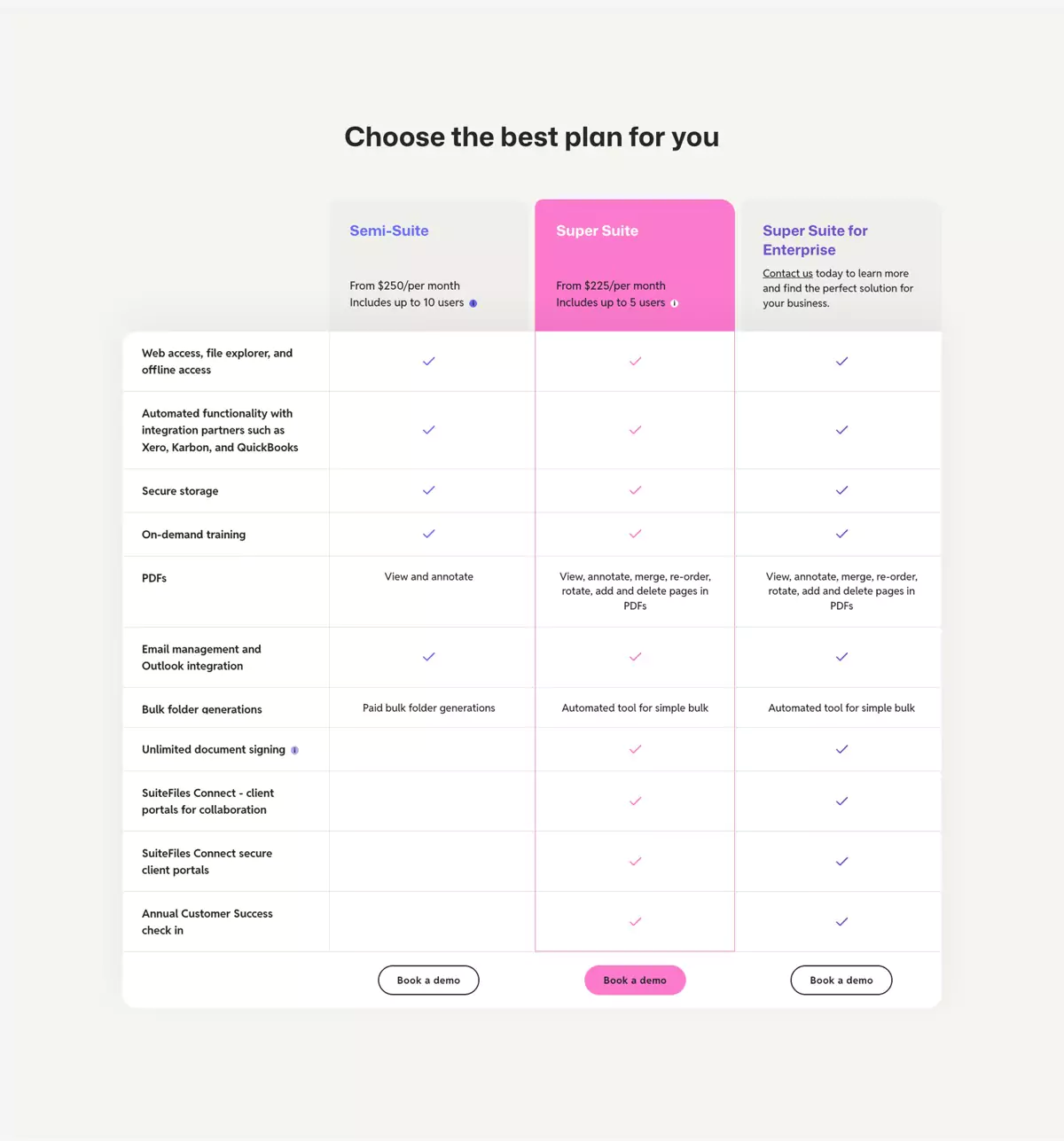Image resolution: width=1064 pixels, height=1141 pixels.
Task: Select Super Suite for Enterprise heading
Action: coord(815,240)
